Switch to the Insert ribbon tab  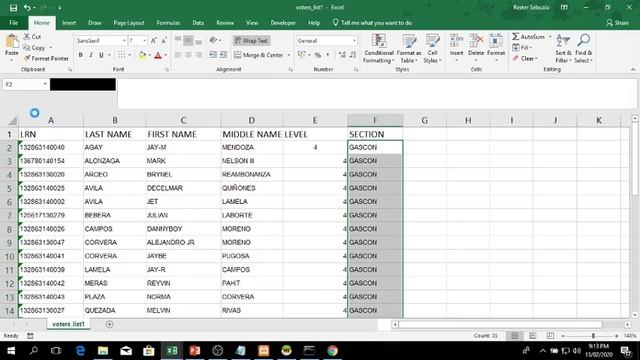(x=69, y=23)
